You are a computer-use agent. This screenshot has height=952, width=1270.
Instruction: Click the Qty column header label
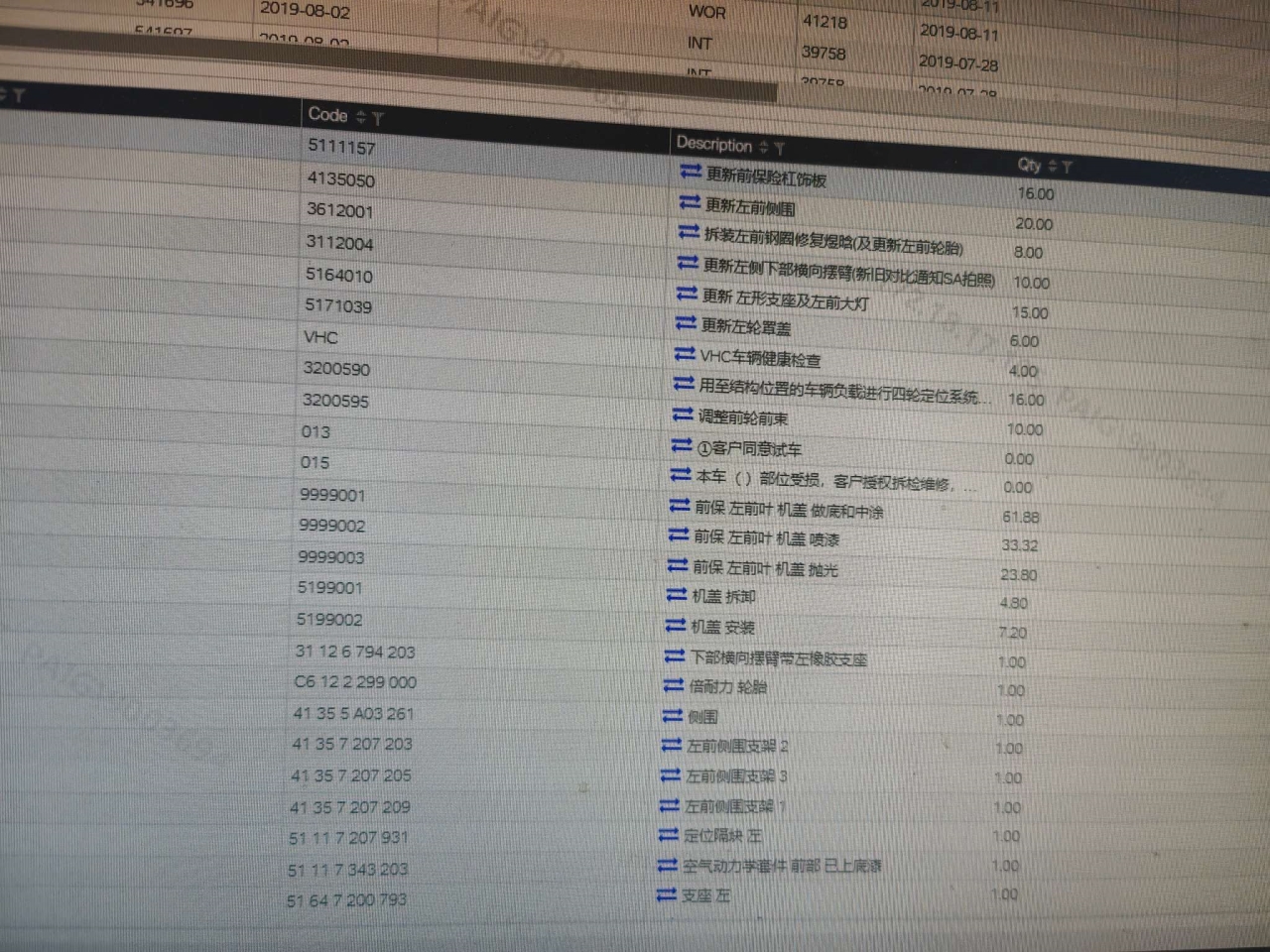1030,165
